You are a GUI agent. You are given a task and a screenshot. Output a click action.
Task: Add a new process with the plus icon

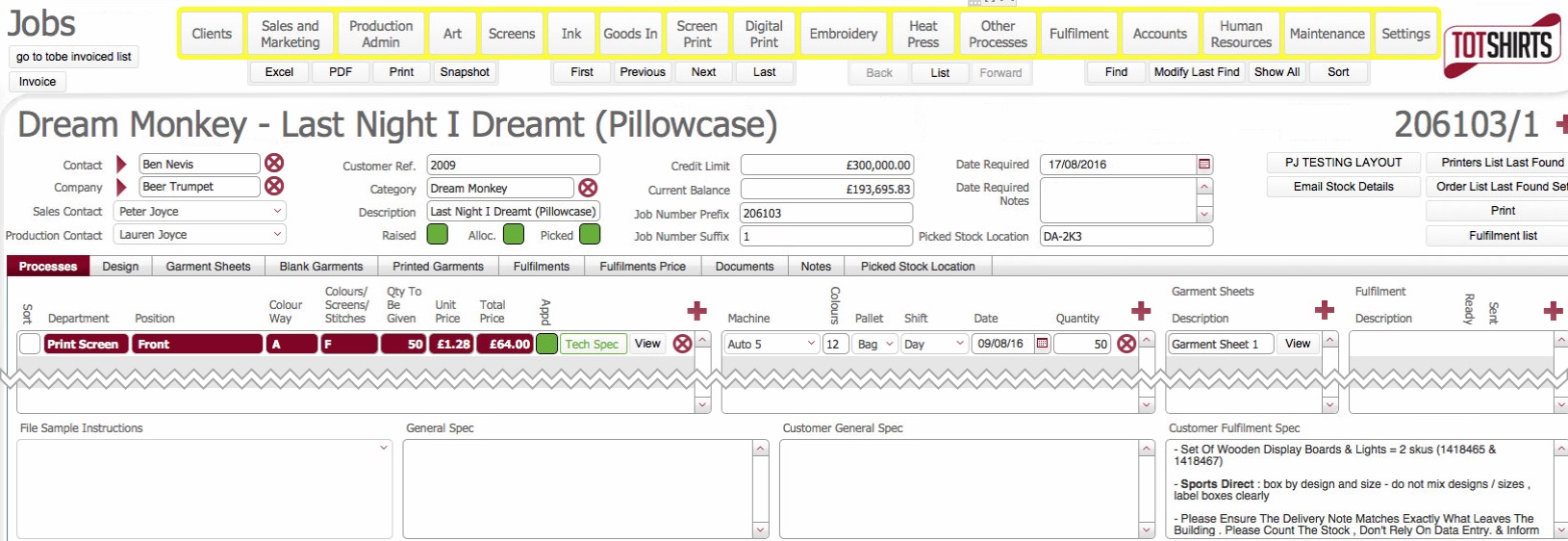(697, 310)
